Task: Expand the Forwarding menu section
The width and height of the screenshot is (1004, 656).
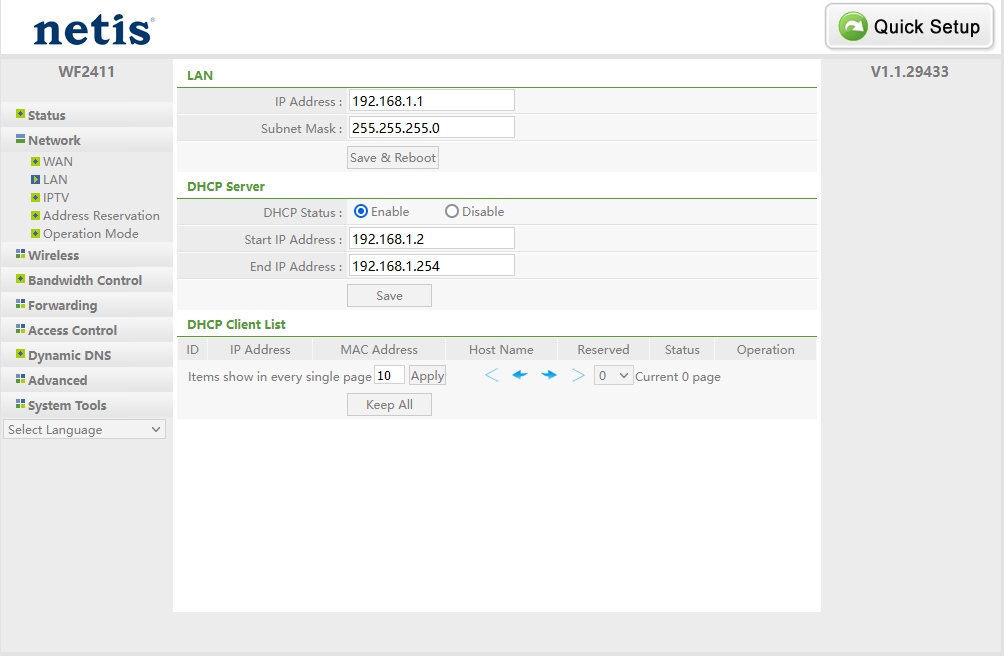Action: [62, 306]
